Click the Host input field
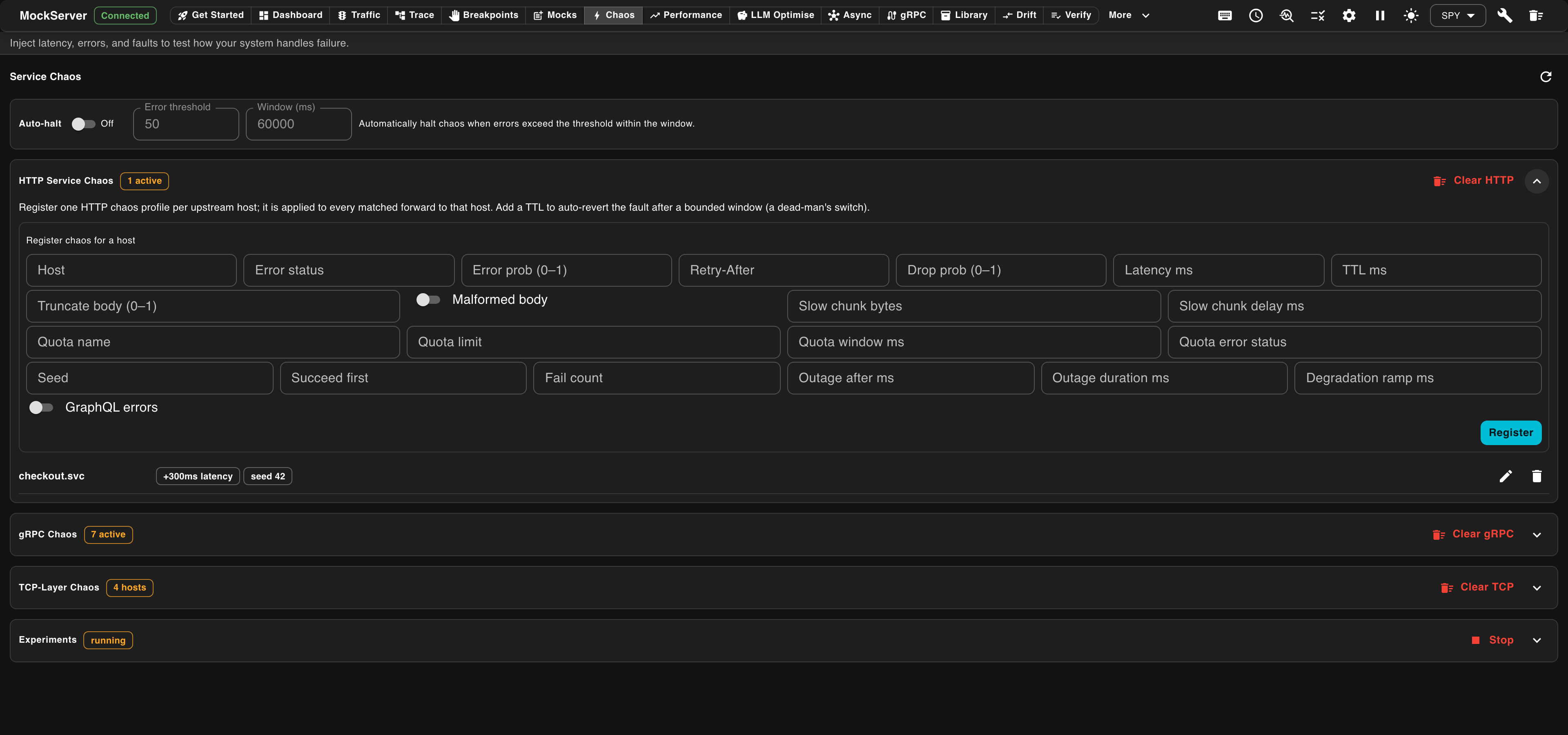The width and height of the screenshot is (1568, 735). coord(131,270)
